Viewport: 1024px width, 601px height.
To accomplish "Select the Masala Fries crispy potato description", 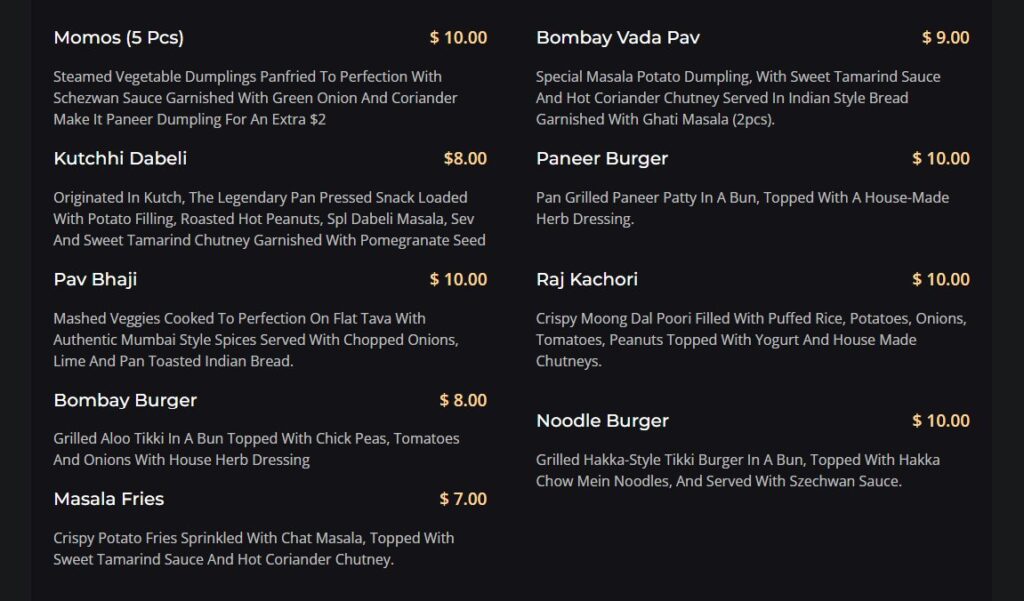I will 253,549.
